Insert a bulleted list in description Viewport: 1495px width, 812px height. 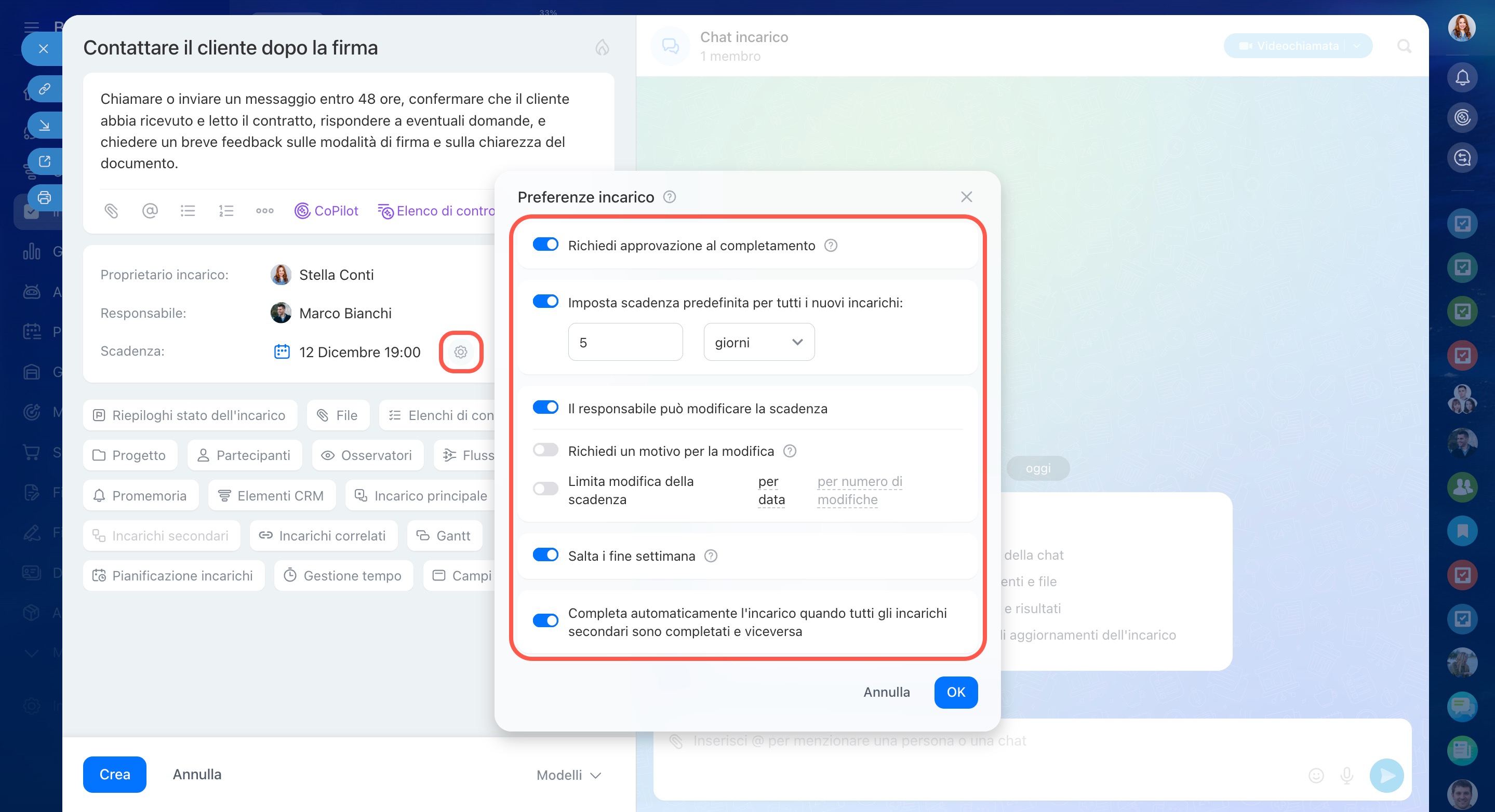point(188,211)
